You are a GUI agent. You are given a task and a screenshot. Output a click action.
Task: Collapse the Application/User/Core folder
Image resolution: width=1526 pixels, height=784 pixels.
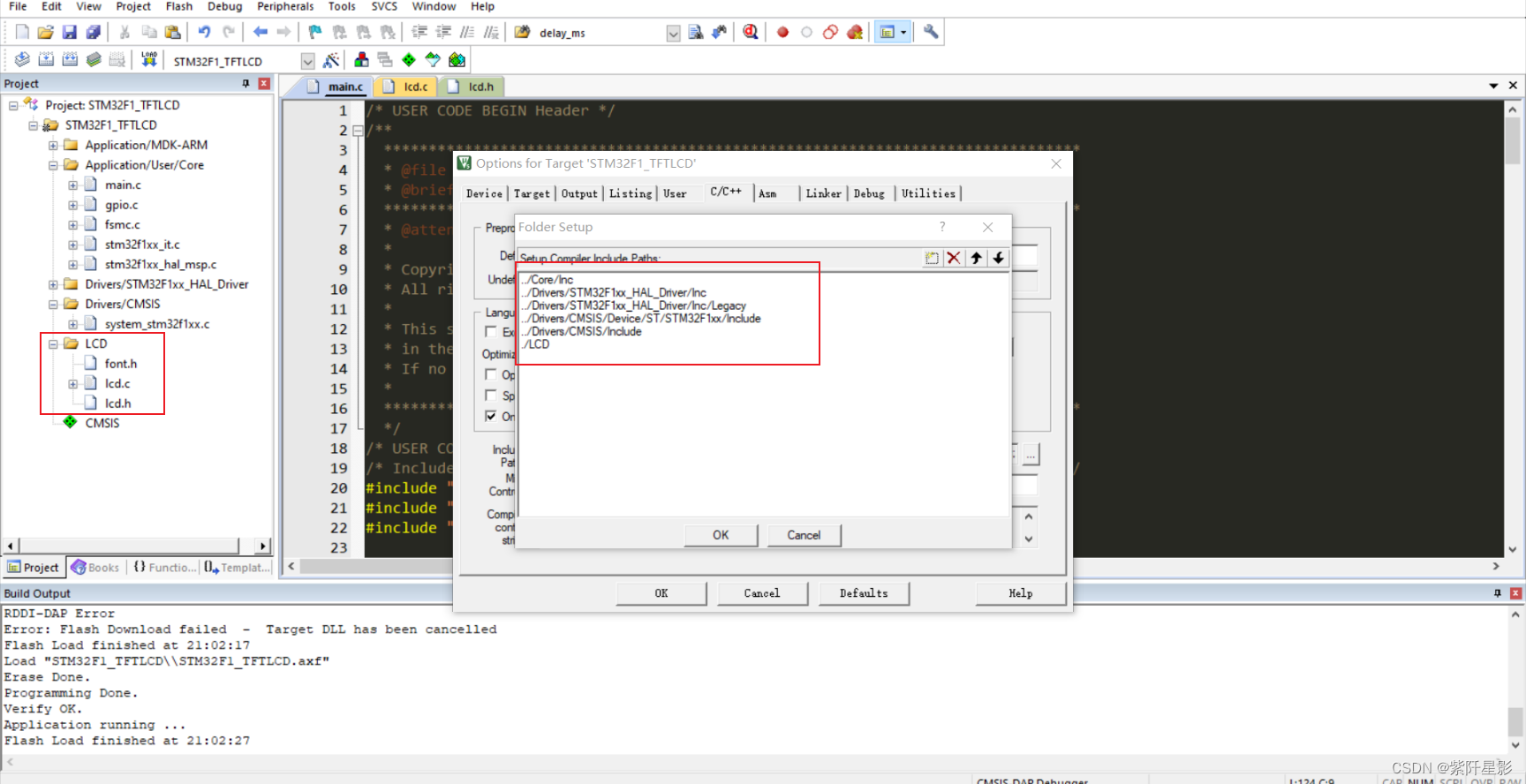tap(53, 165)
